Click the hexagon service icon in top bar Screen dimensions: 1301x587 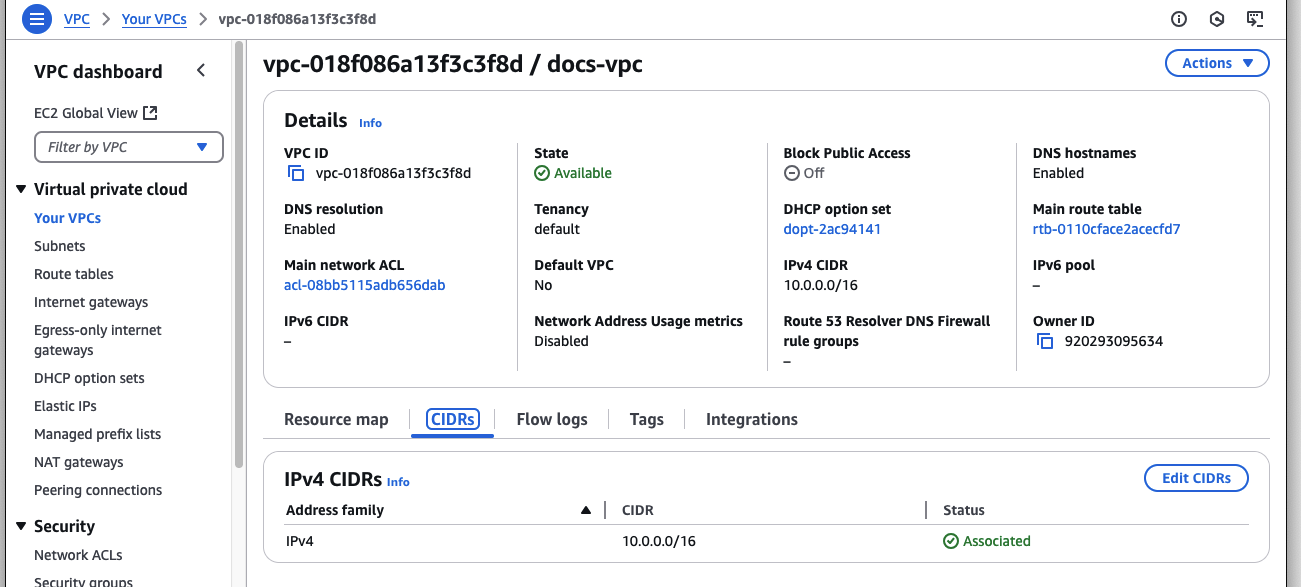[x=1216, y=19]
